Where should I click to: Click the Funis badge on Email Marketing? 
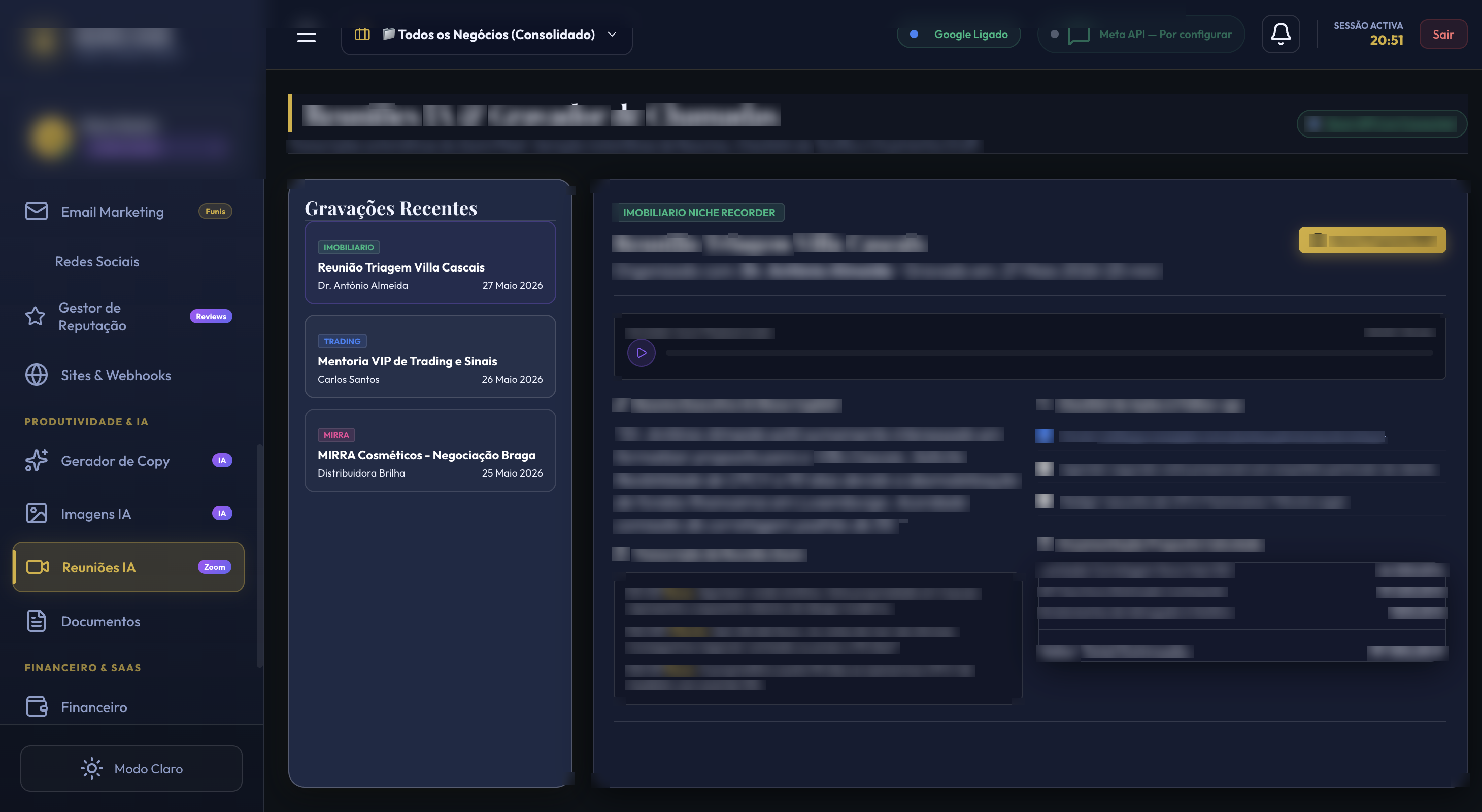(215, 211)
